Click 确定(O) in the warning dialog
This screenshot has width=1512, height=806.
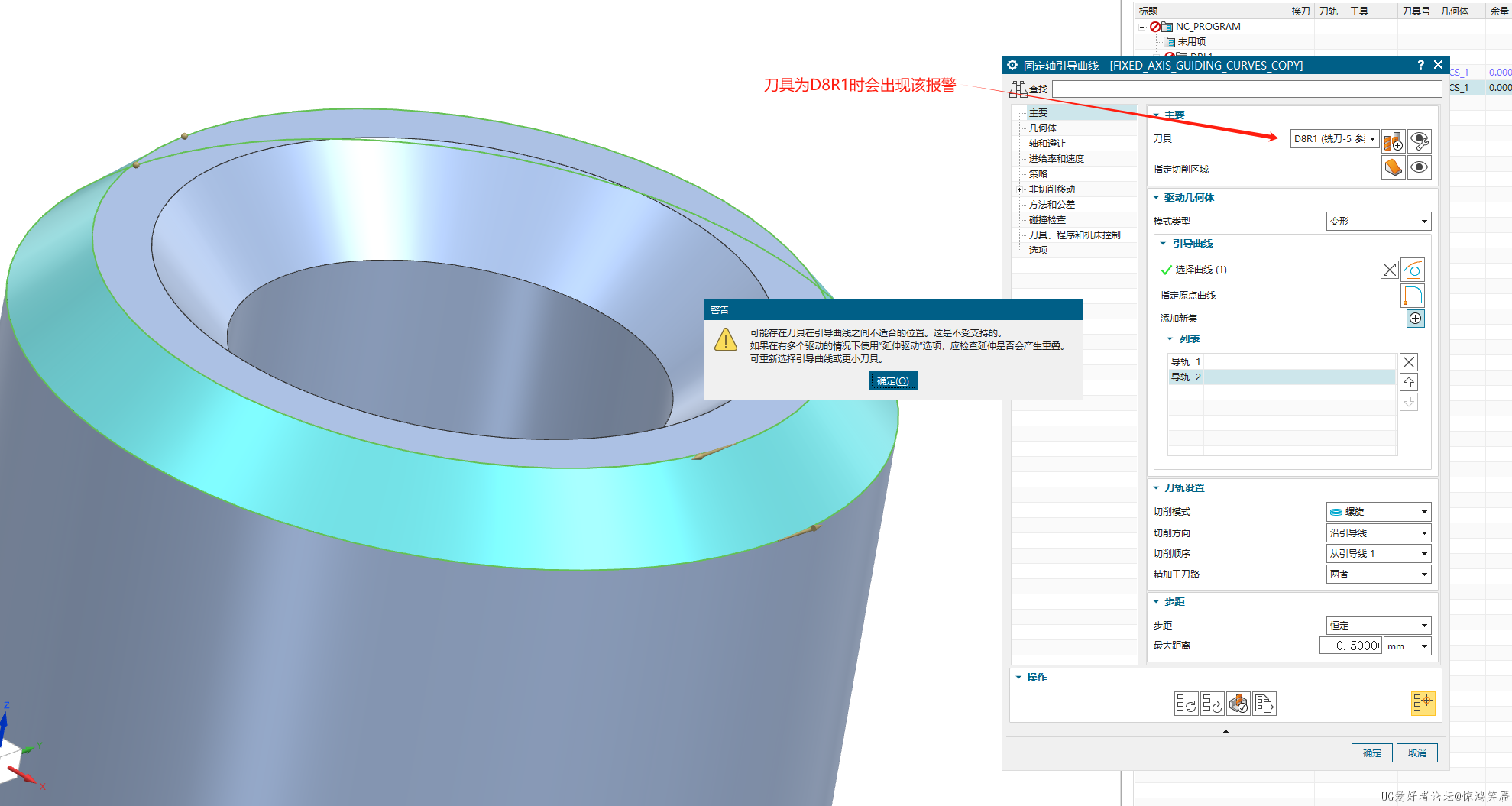(x=893, y=380)
